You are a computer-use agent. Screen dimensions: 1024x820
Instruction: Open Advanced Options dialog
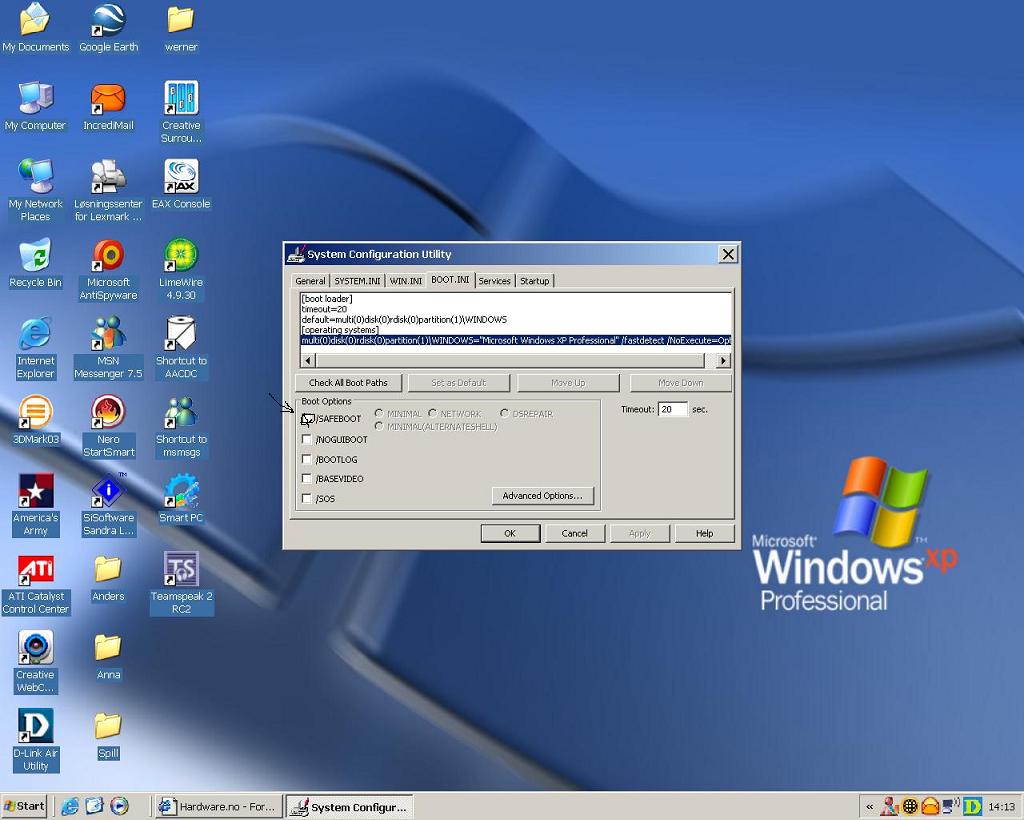coord(542,496)
